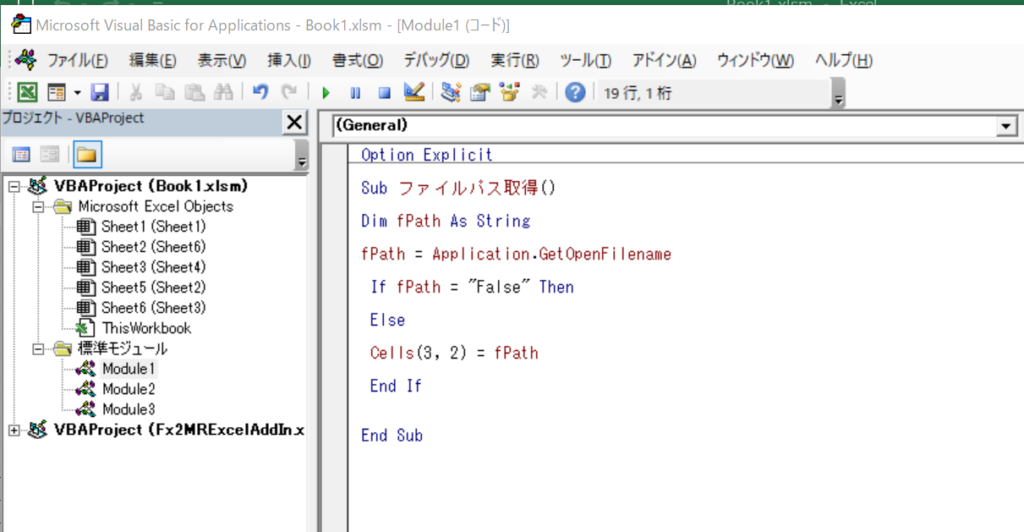Open the 表示(V) menu

tap(222, 61)
